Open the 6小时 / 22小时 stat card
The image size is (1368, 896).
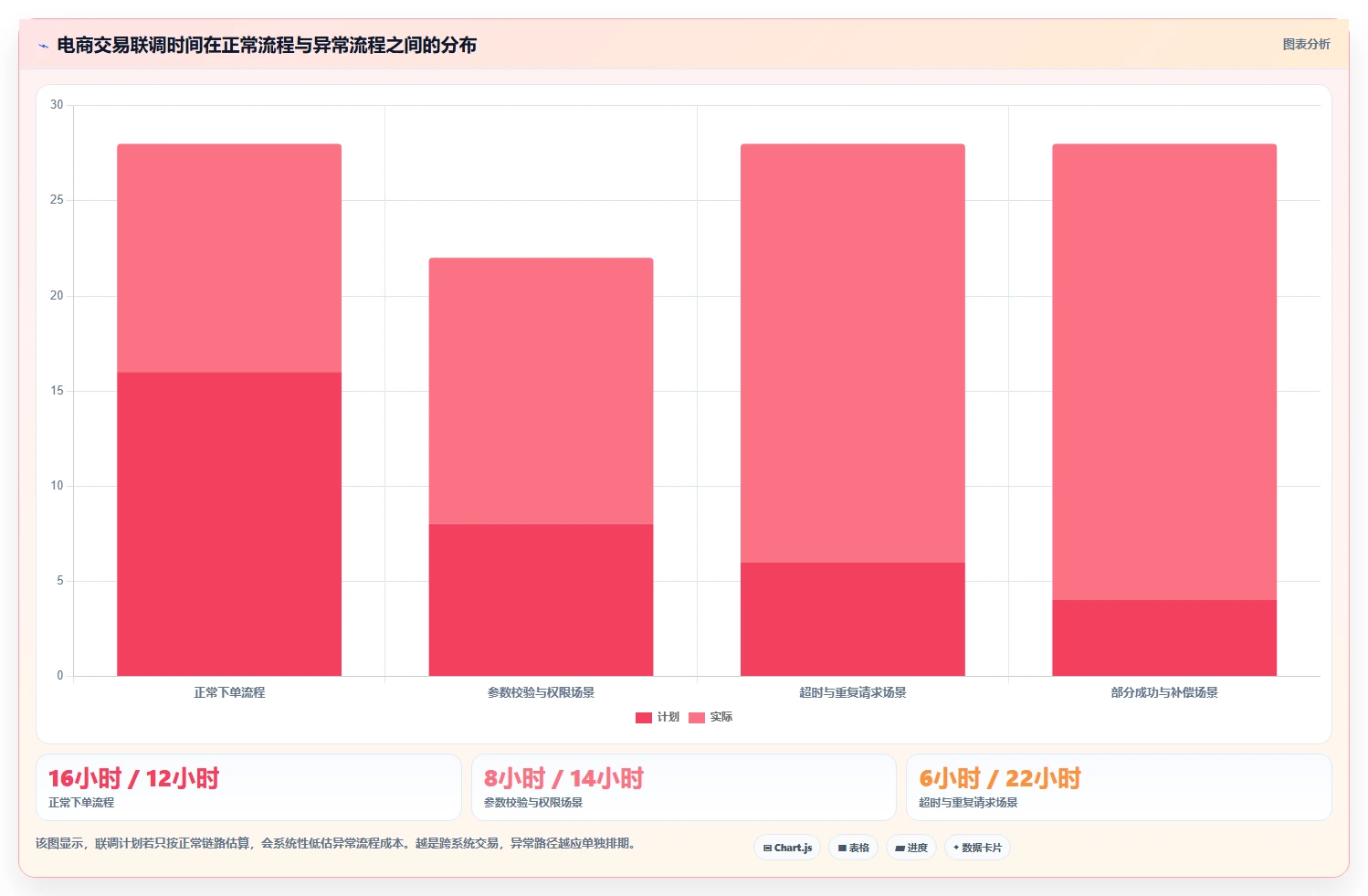click(x=1119, y=787)
